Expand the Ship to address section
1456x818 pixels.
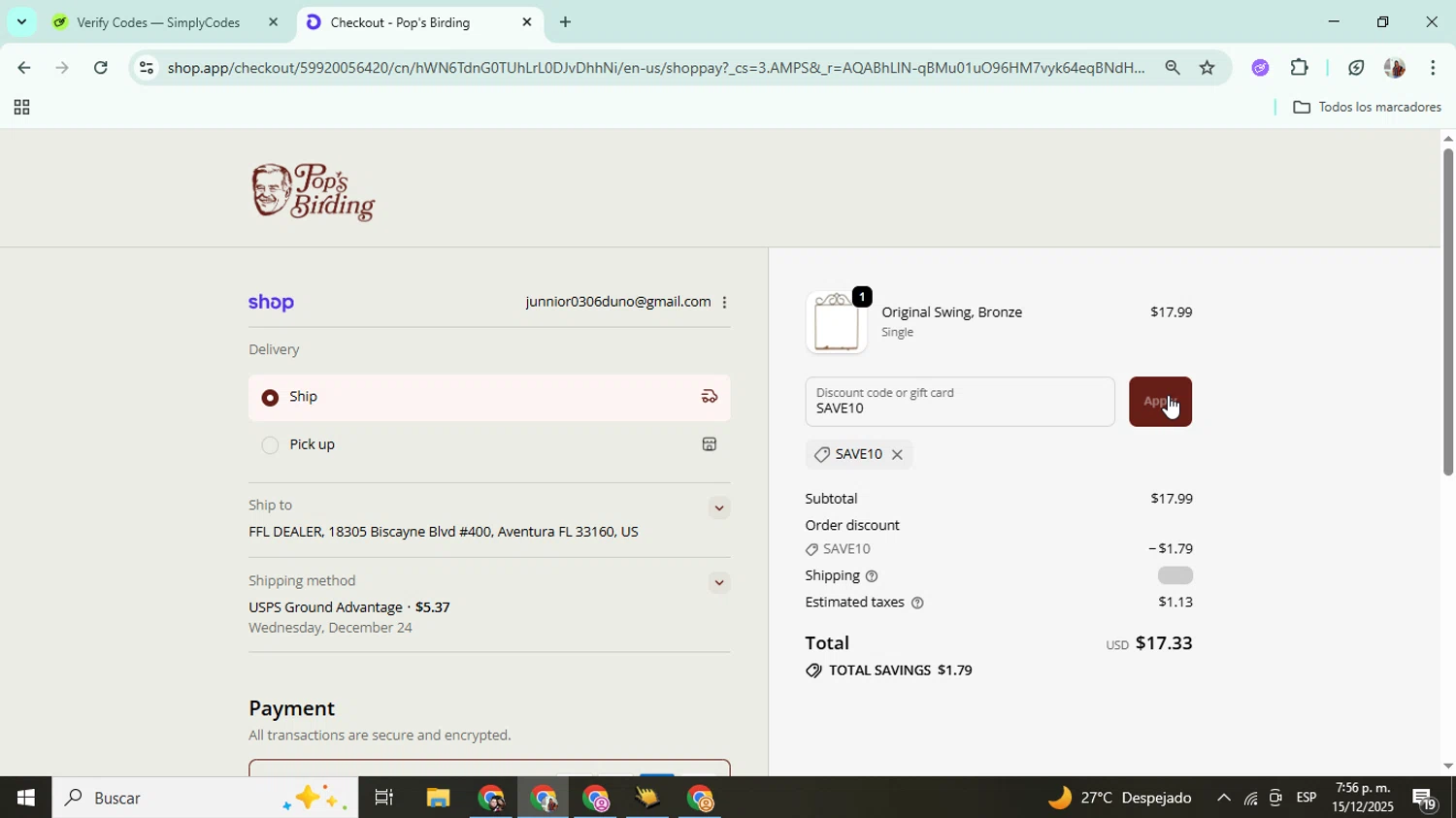pos(718,507)
